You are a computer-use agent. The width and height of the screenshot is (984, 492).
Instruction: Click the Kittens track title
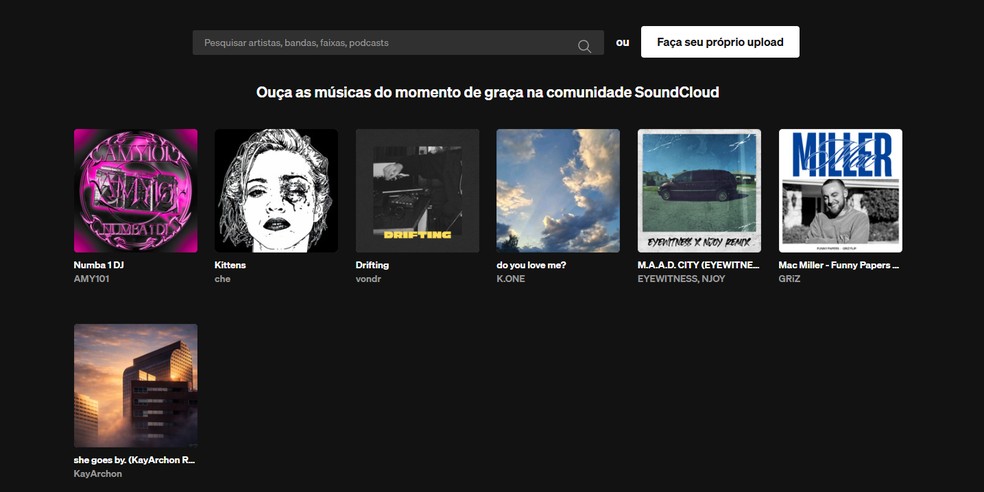pos(230,265)
